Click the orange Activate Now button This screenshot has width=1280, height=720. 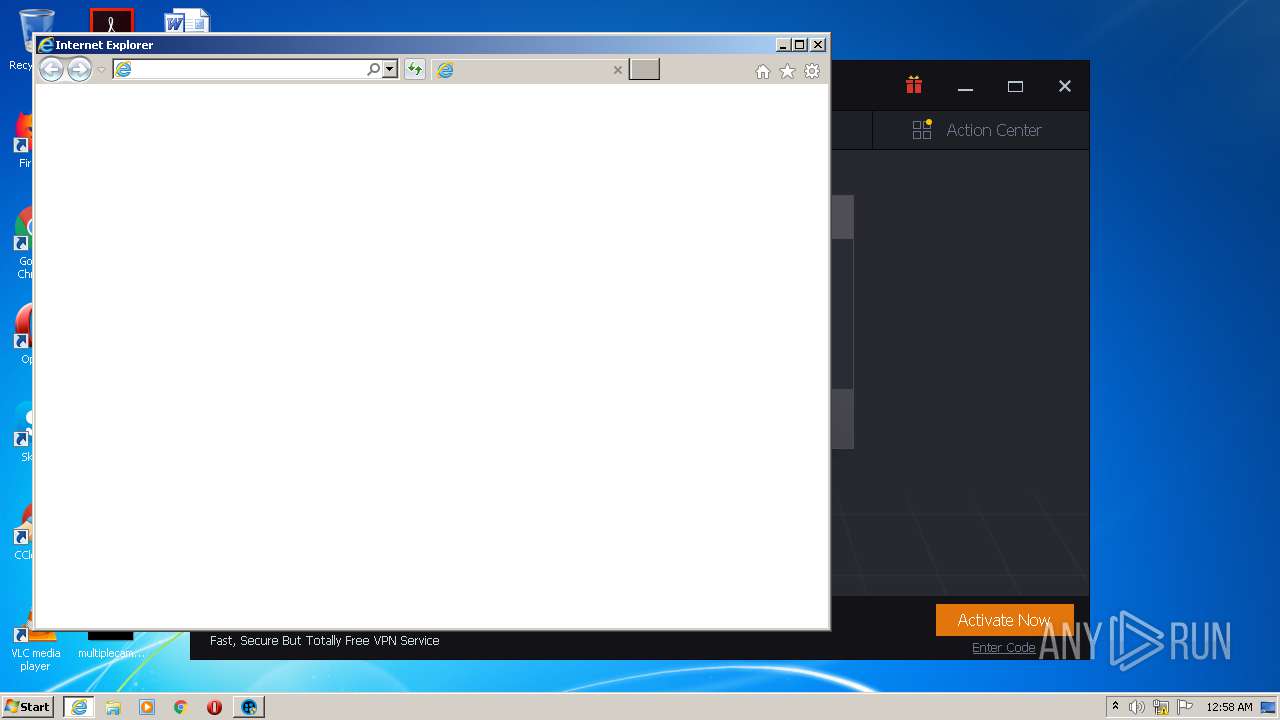click(x=1004, y=620)
